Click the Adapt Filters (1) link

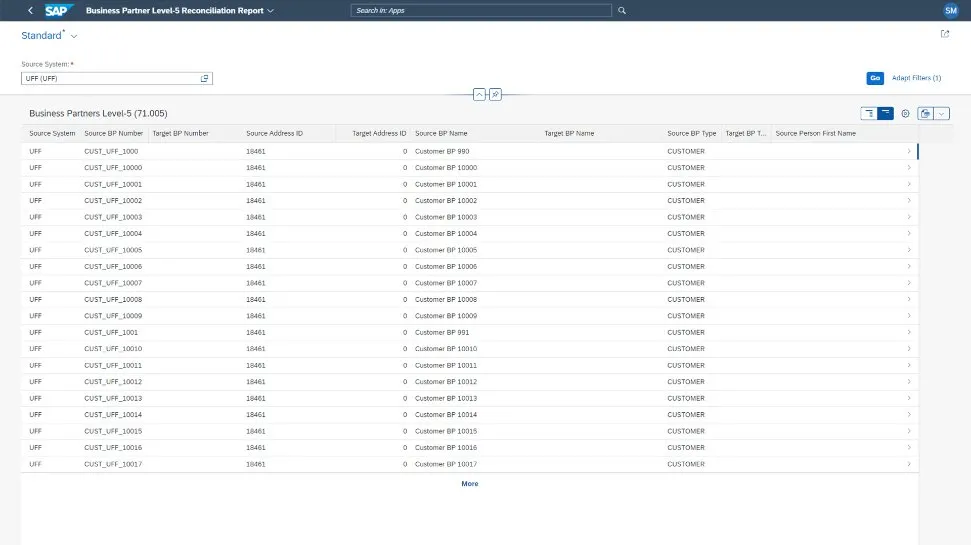click(x=916, y=78)
